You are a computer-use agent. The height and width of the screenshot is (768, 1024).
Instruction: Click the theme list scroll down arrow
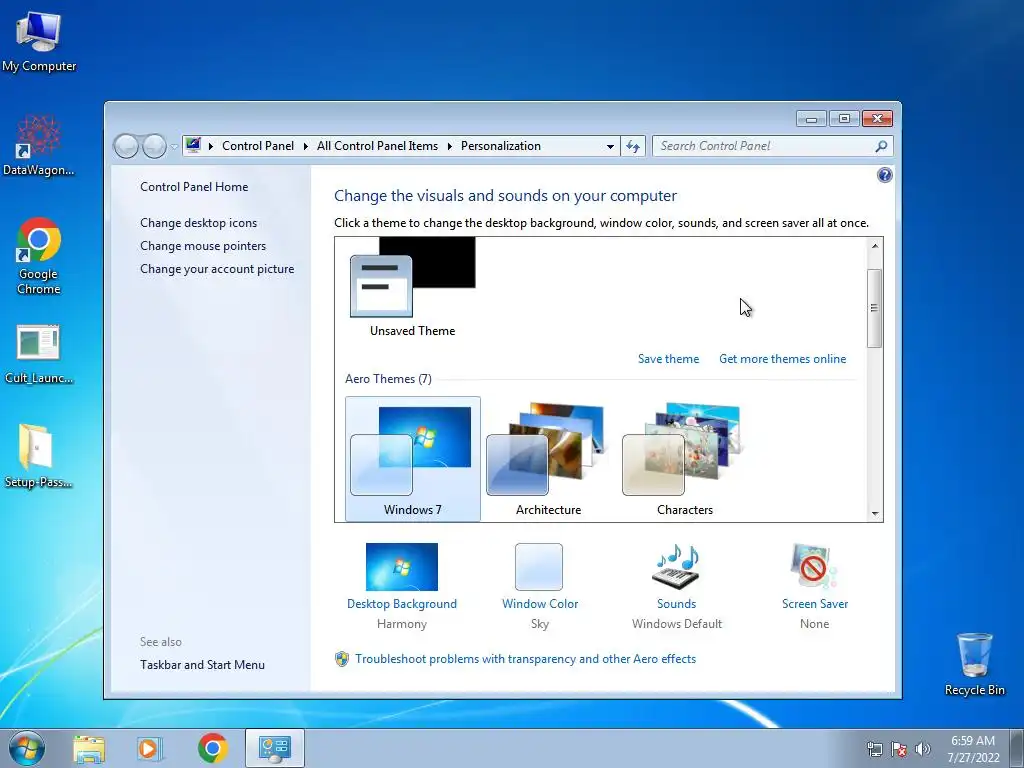[x=875, y=514]
